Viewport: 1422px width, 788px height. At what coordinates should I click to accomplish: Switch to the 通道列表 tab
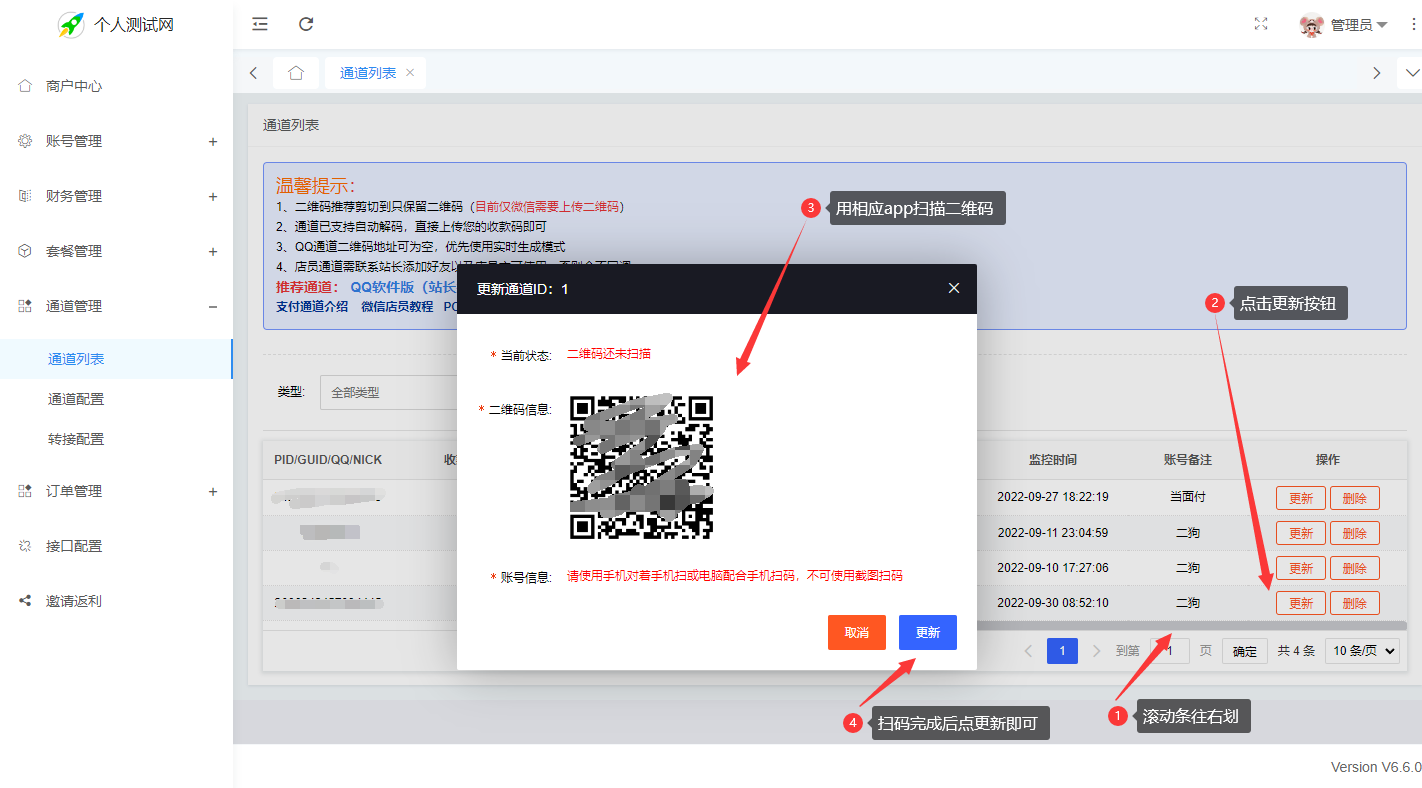tap(368, 73)
